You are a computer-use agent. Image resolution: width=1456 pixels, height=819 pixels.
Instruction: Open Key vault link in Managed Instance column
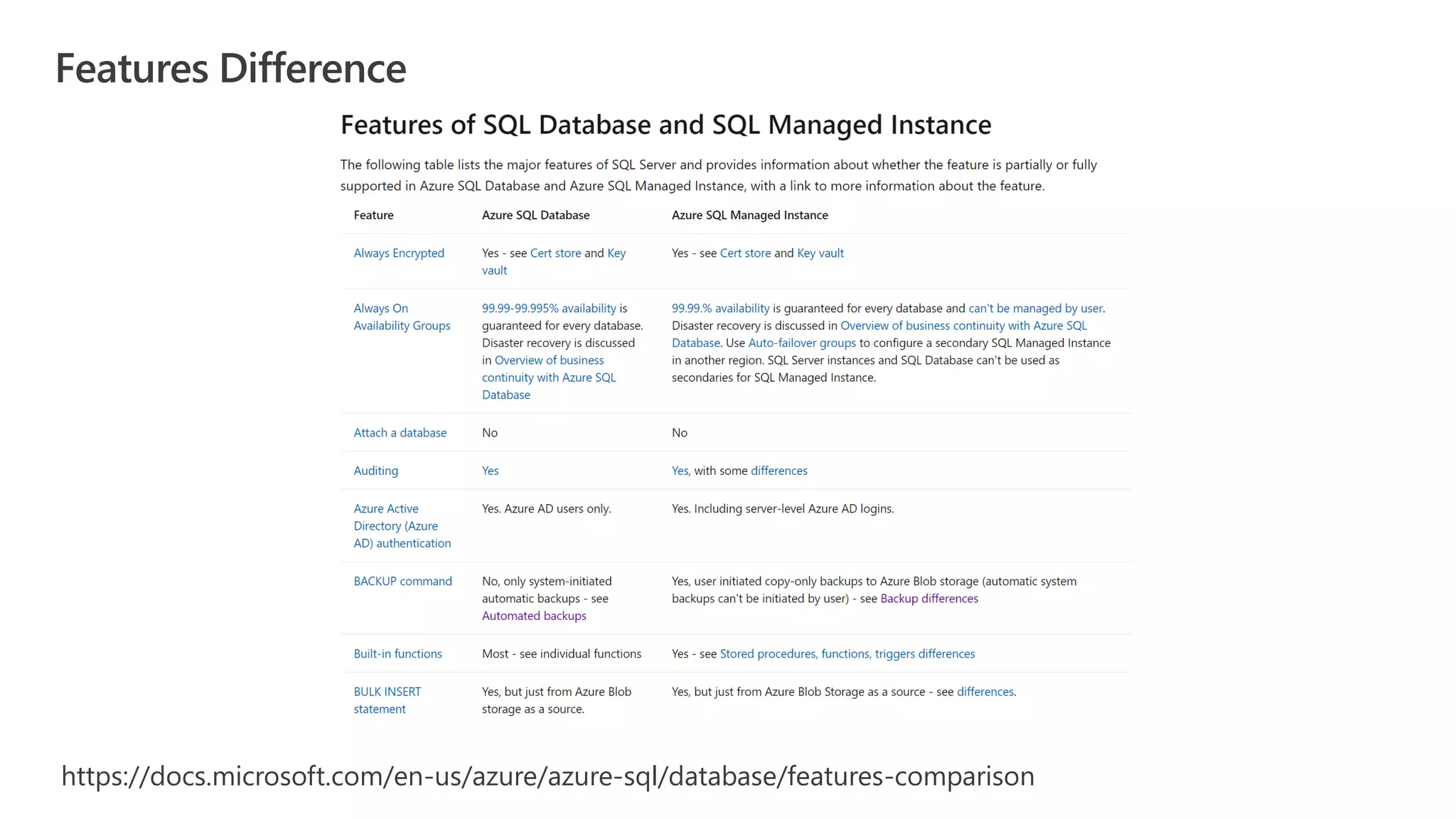tap(820, 253)
